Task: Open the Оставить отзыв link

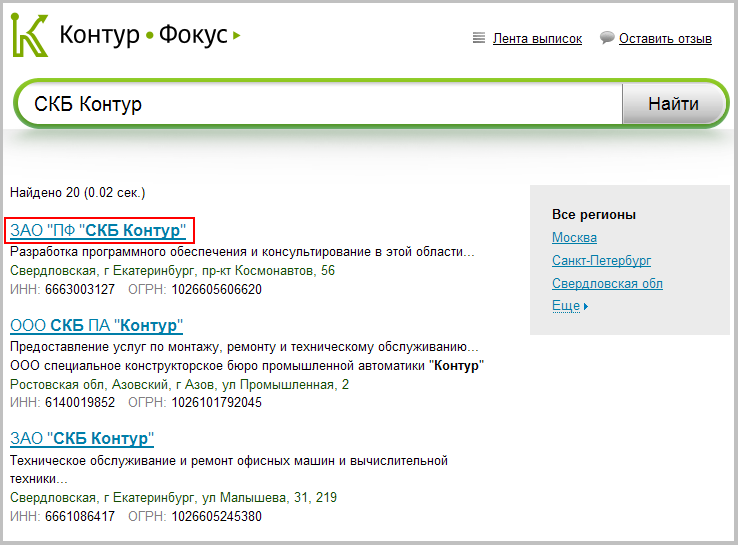Action: coord(665,39)
